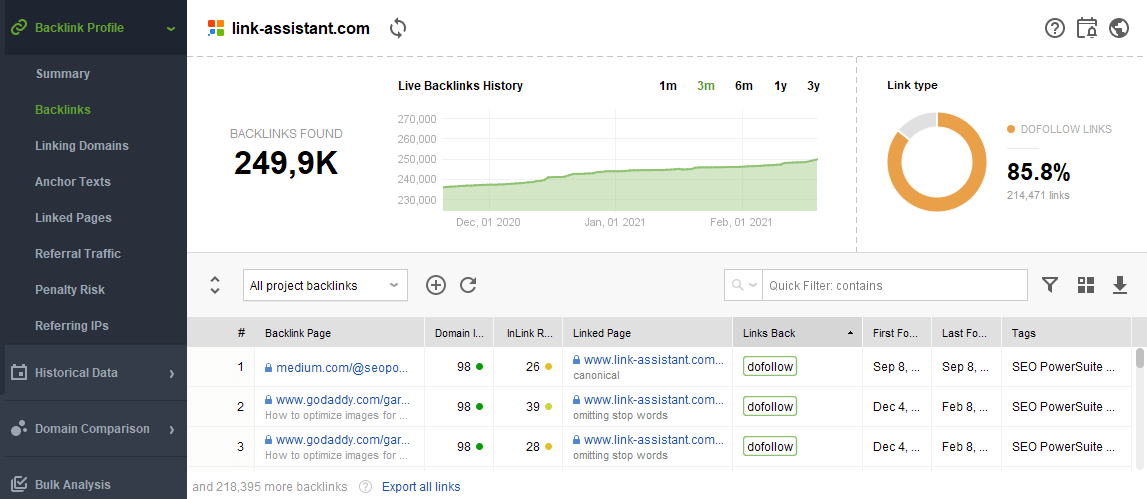Open Referring IPs section
Viewport: 1147px width, 499px height.
click(72, 326)
